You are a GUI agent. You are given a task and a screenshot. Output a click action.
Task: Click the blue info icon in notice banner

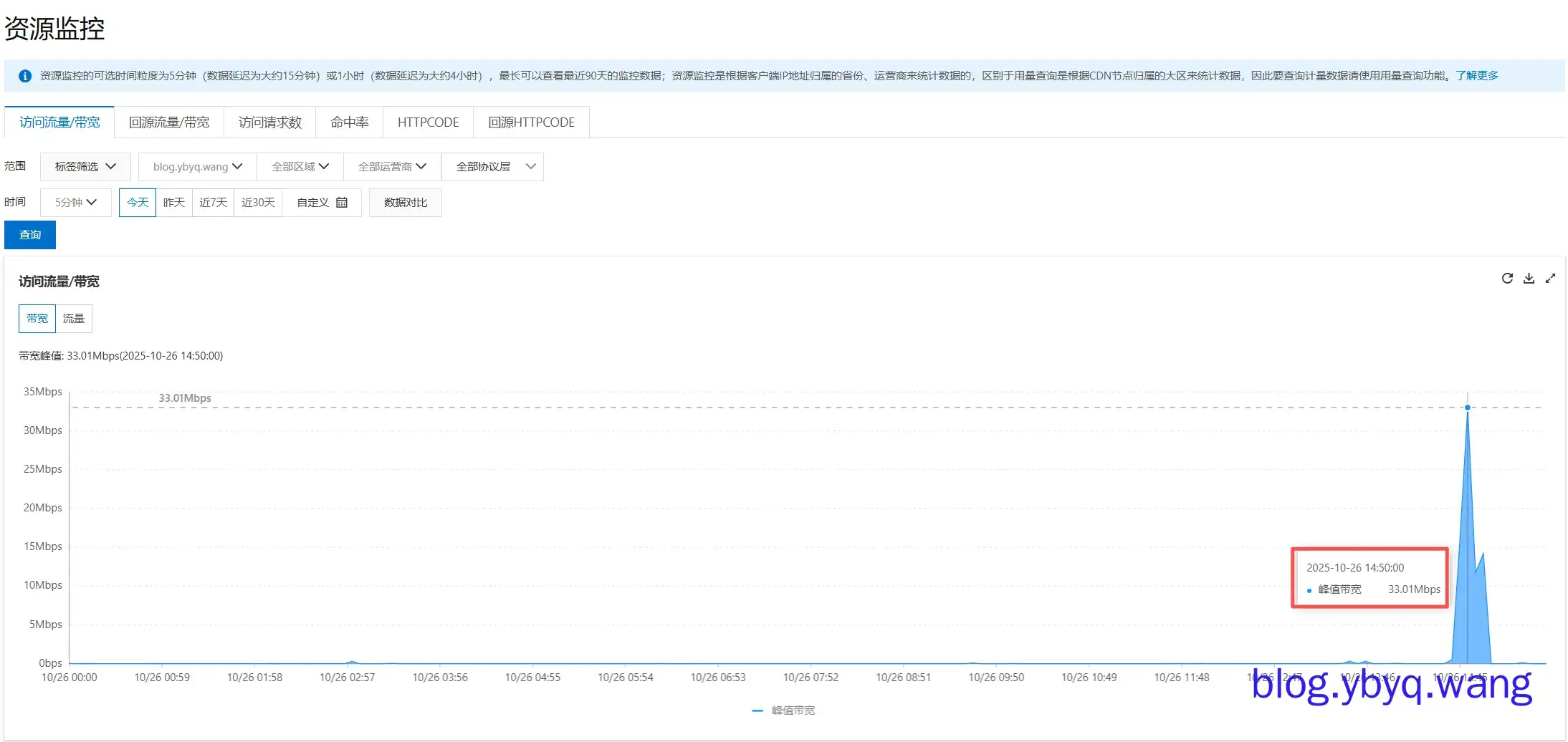coord(25,76)
